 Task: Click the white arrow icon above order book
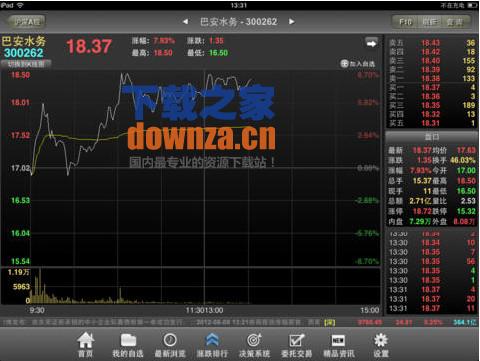tap(371, 43)
